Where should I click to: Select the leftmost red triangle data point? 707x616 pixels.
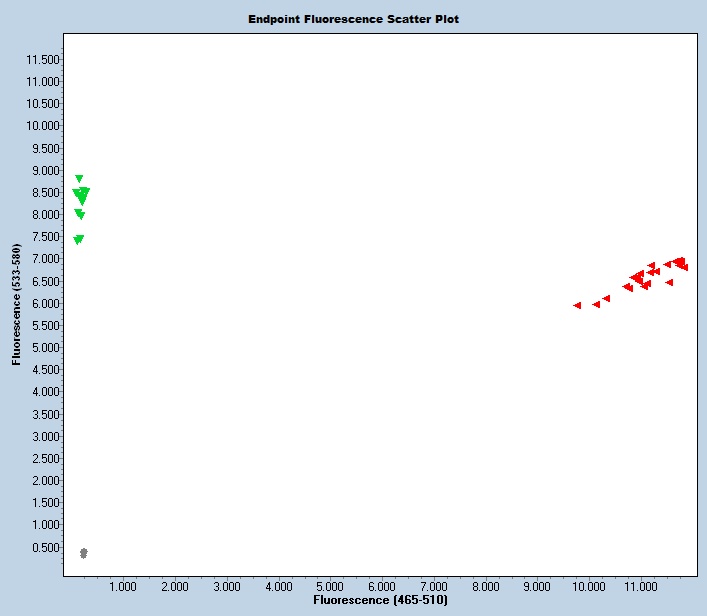[x=577, y=305]
